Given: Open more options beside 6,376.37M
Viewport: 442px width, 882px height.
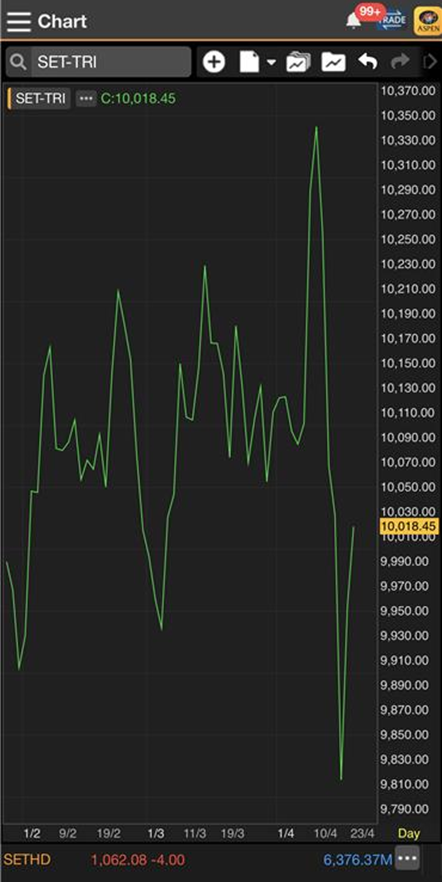Looking at the screenshot, I should coord(408,860).
